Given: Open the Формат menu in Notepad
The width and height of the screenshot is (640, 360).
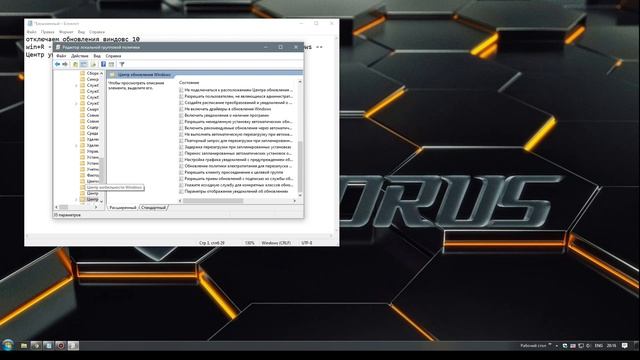Looking at the screenshot, I should click(66, 32).
